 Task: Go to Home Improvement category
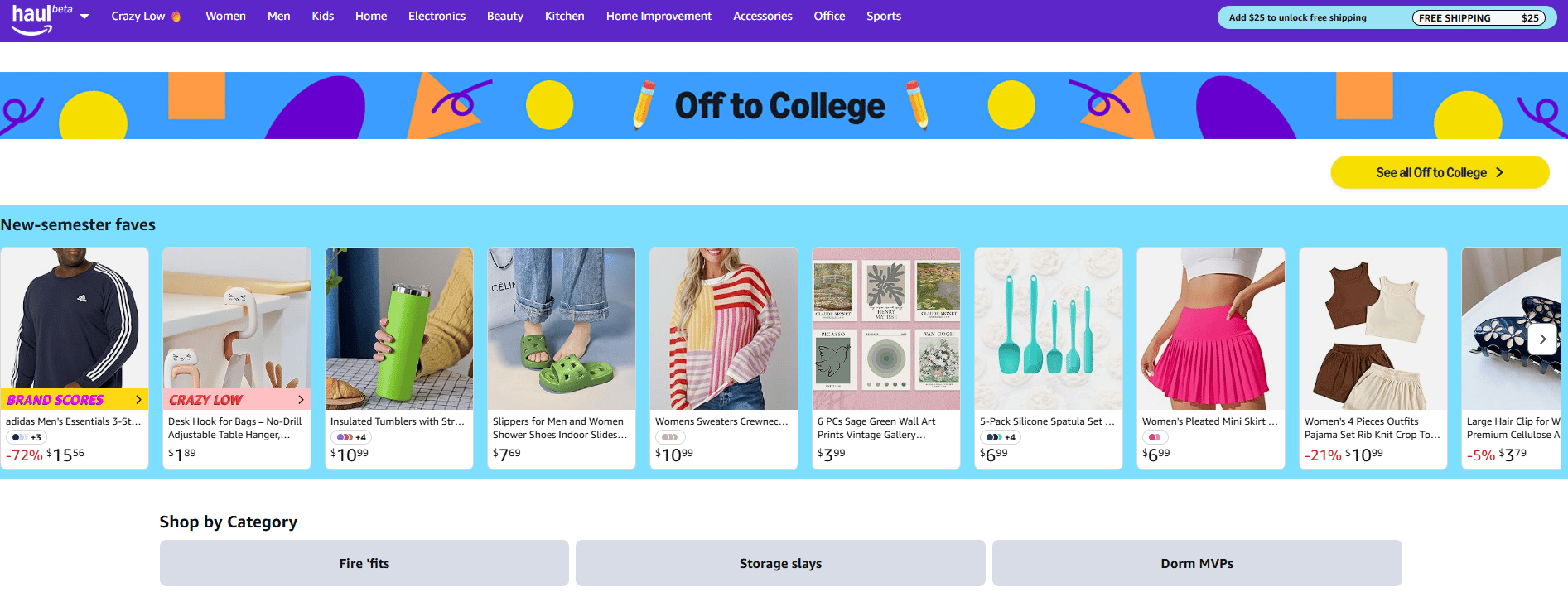coord(659,17)
